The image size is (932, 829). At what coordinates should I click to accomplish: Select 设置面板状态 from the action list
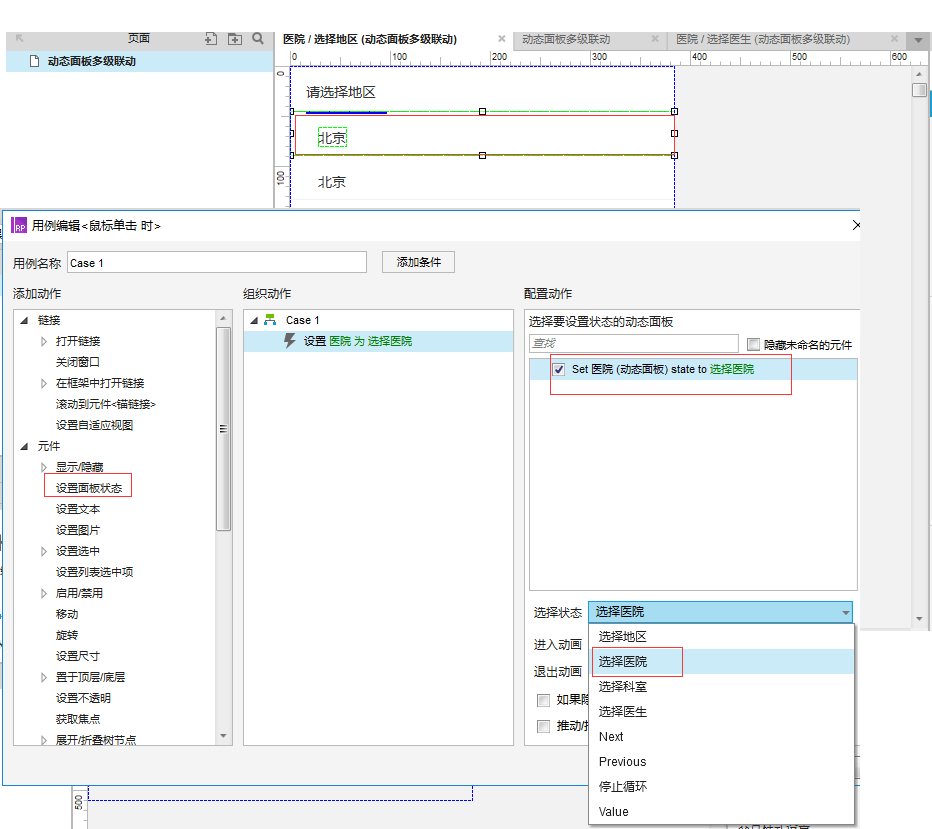[88, 485]
